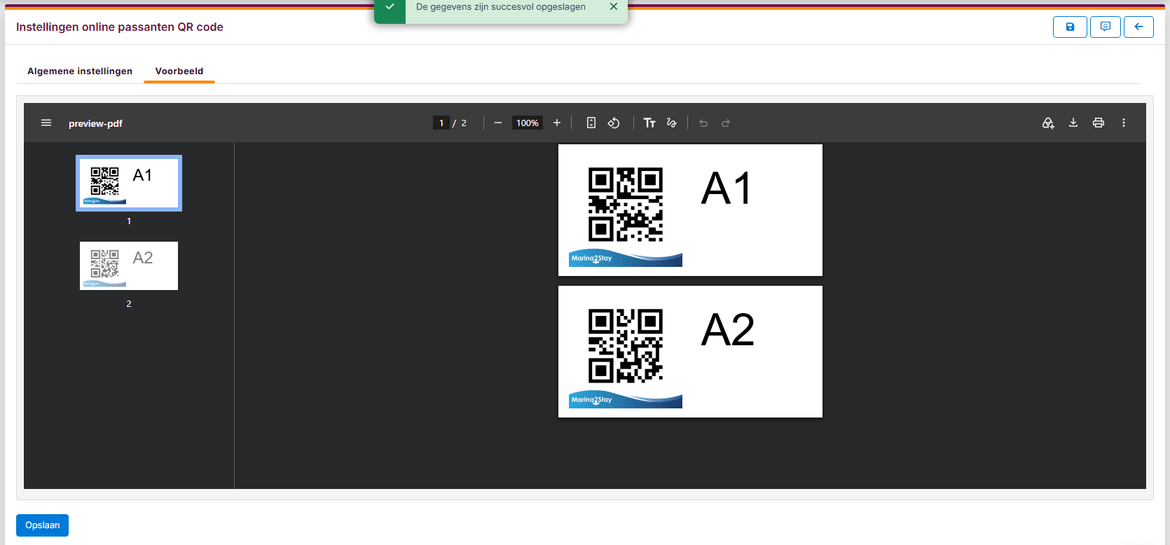This screenshot has width=1170, height=545.
Task: Click the undo arrow in the PDF toolbar
Action: (703, 122)
